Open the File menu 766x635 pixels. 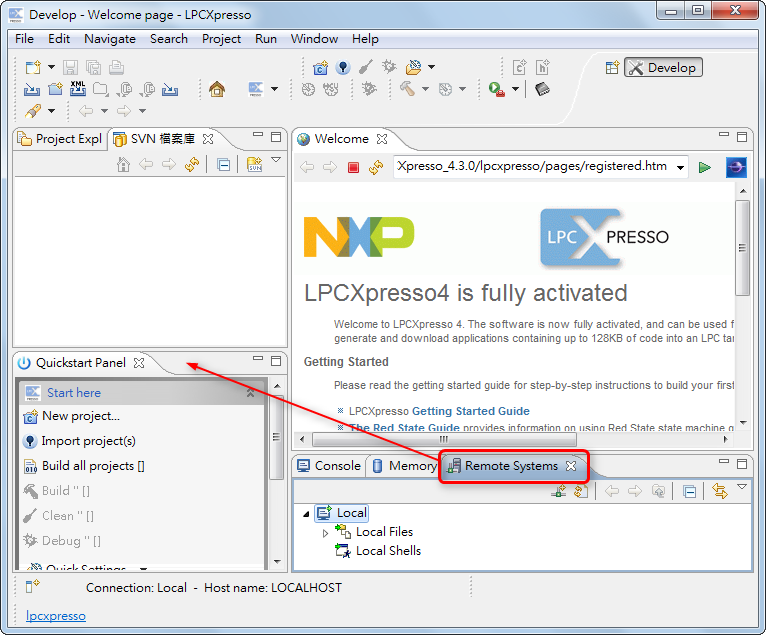pyautogui.click(x=24, y=39)
